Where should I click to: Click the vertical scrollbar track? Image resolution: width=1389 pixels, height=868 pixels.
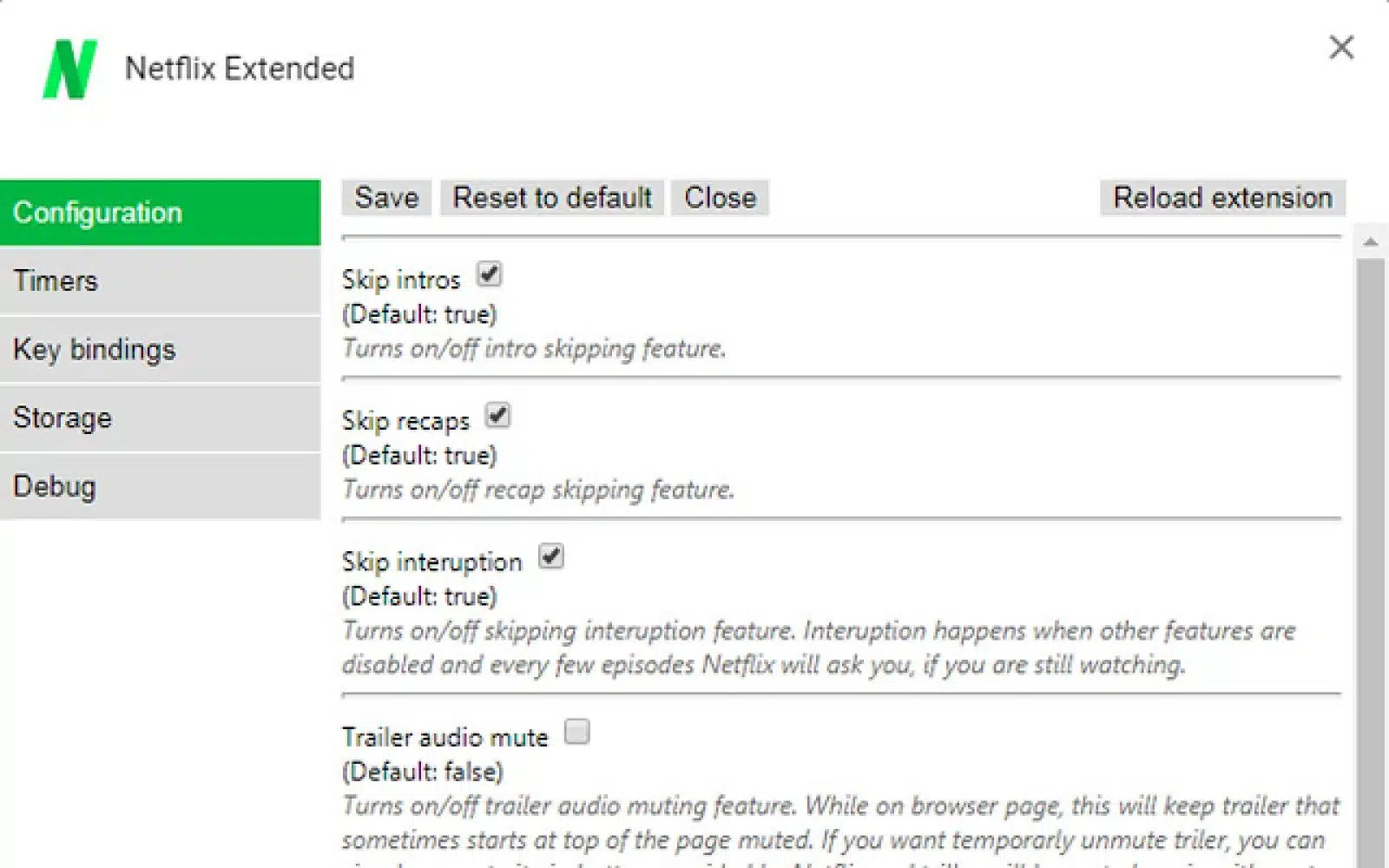pos(1372,521)
